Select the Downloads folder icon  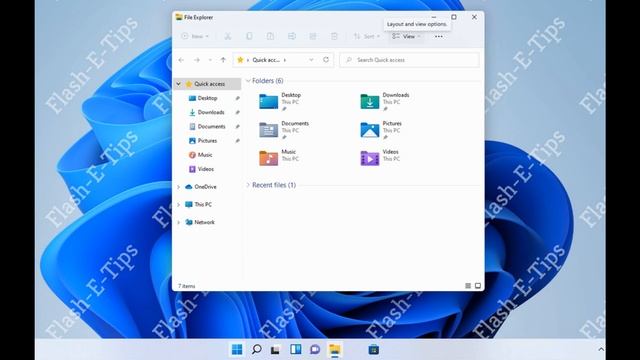coord(370,101)
